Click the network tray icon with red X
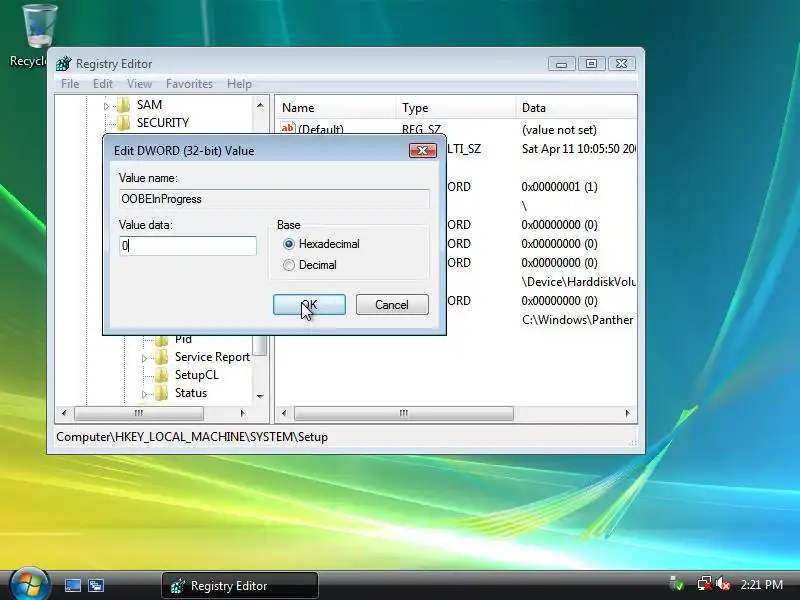 click(x=704, y=584)
